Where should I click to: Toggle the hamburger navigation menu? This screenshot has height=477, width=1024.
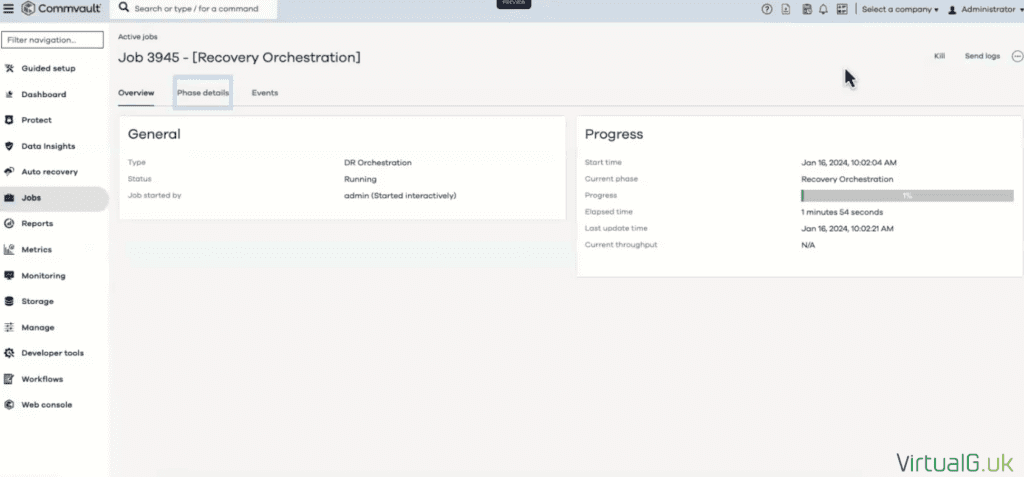tap(9, 9)
